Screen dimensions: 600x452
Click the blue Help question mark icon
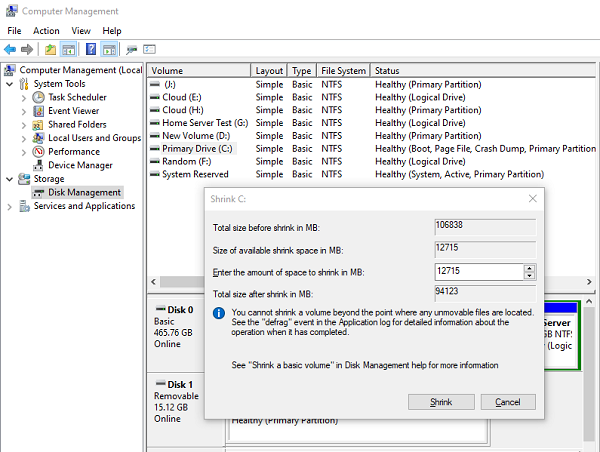[x=91, y=49]
